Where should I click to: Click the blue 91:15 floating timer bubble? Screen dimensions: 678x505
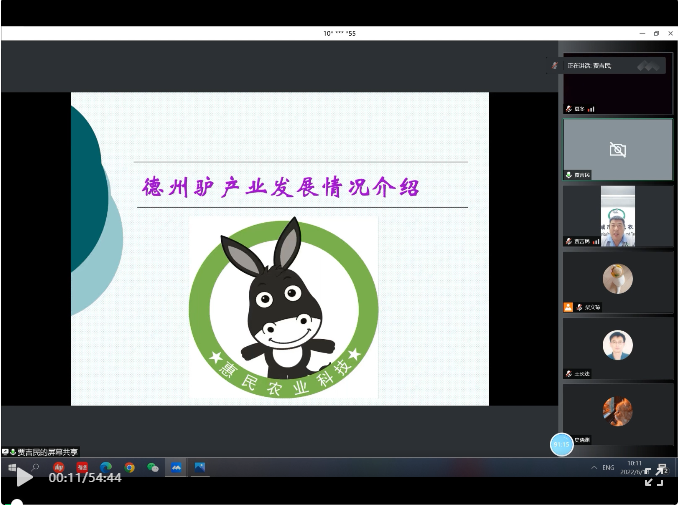point(561,444)
